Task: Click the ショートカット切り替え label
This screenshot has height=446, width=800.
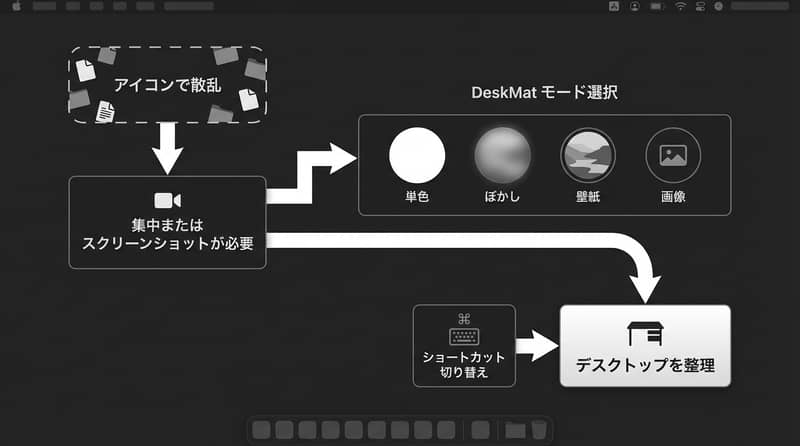Action: (464, 364)
